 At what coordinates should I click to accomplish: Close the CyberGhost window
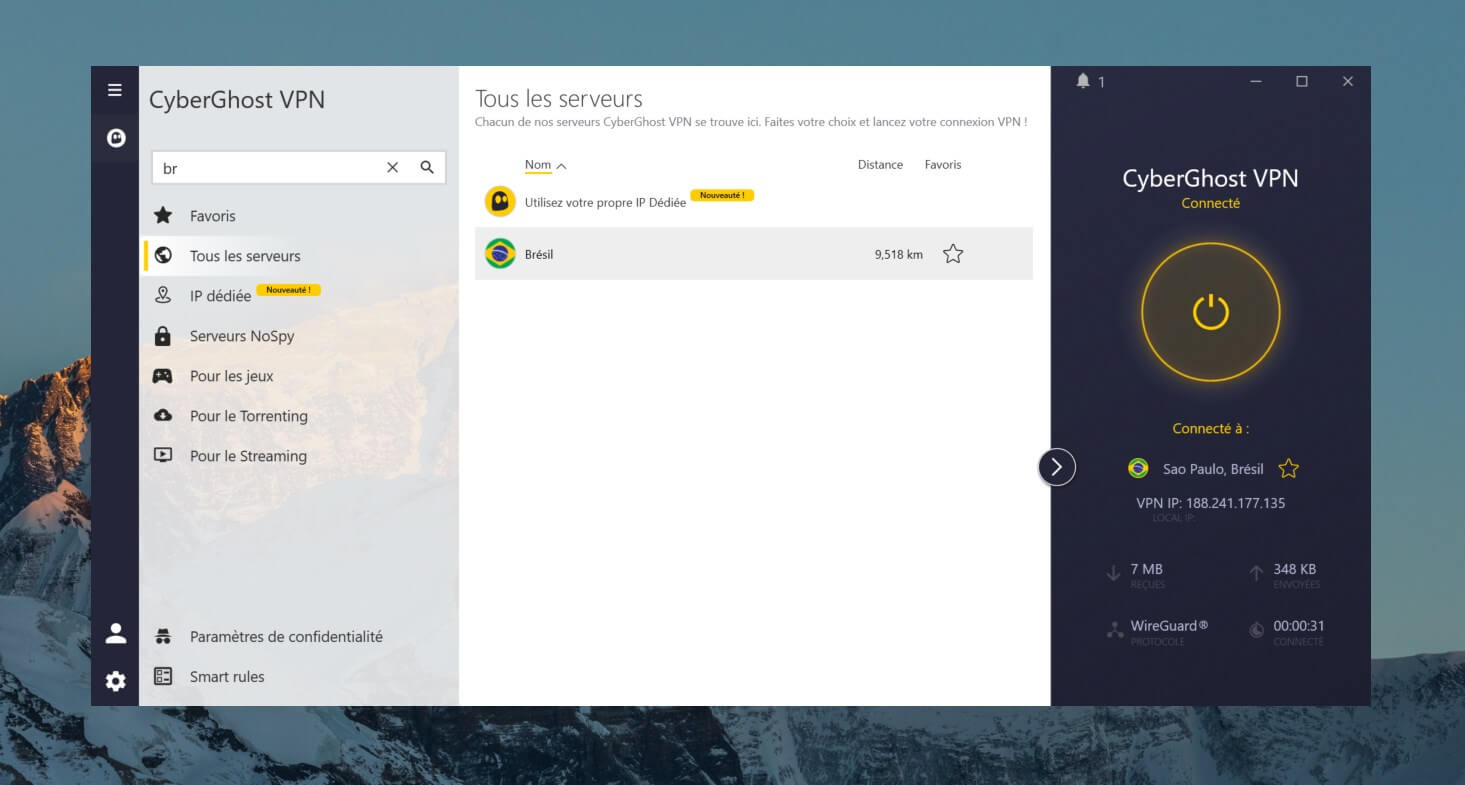pyautogui.click(x=1348, y=82)
